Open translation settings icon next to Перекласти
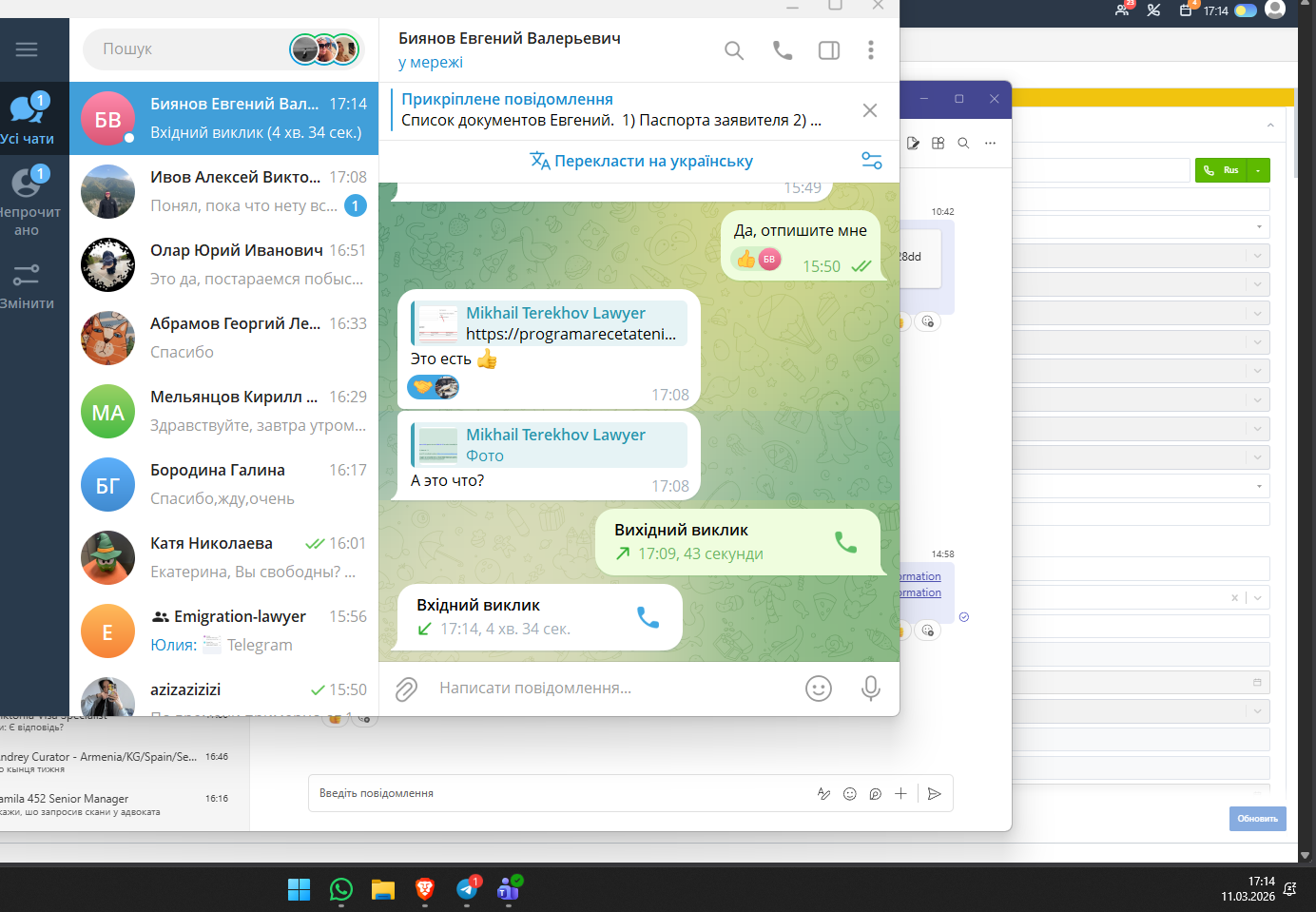 coord(872,161)
